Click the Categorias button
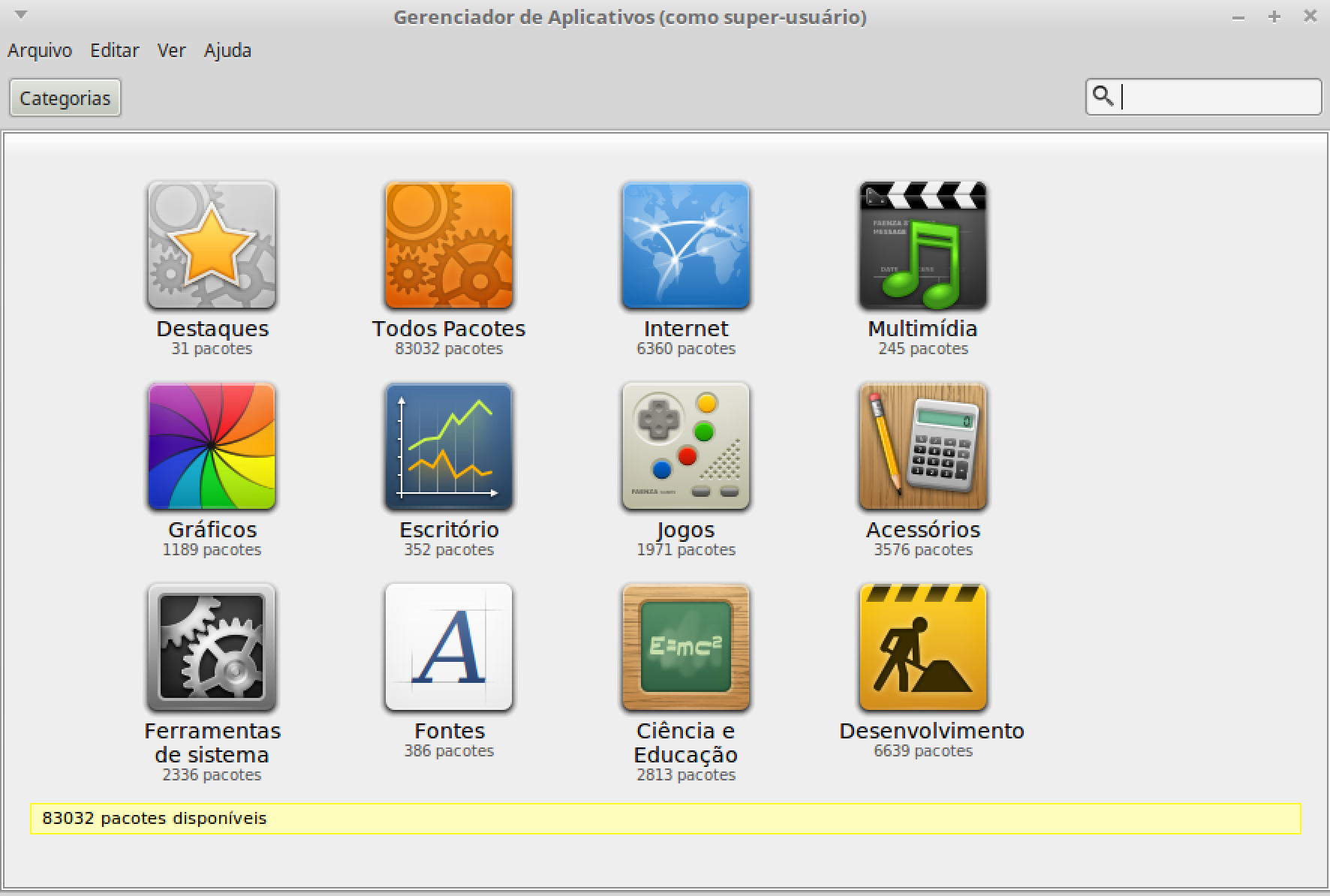 65,98
